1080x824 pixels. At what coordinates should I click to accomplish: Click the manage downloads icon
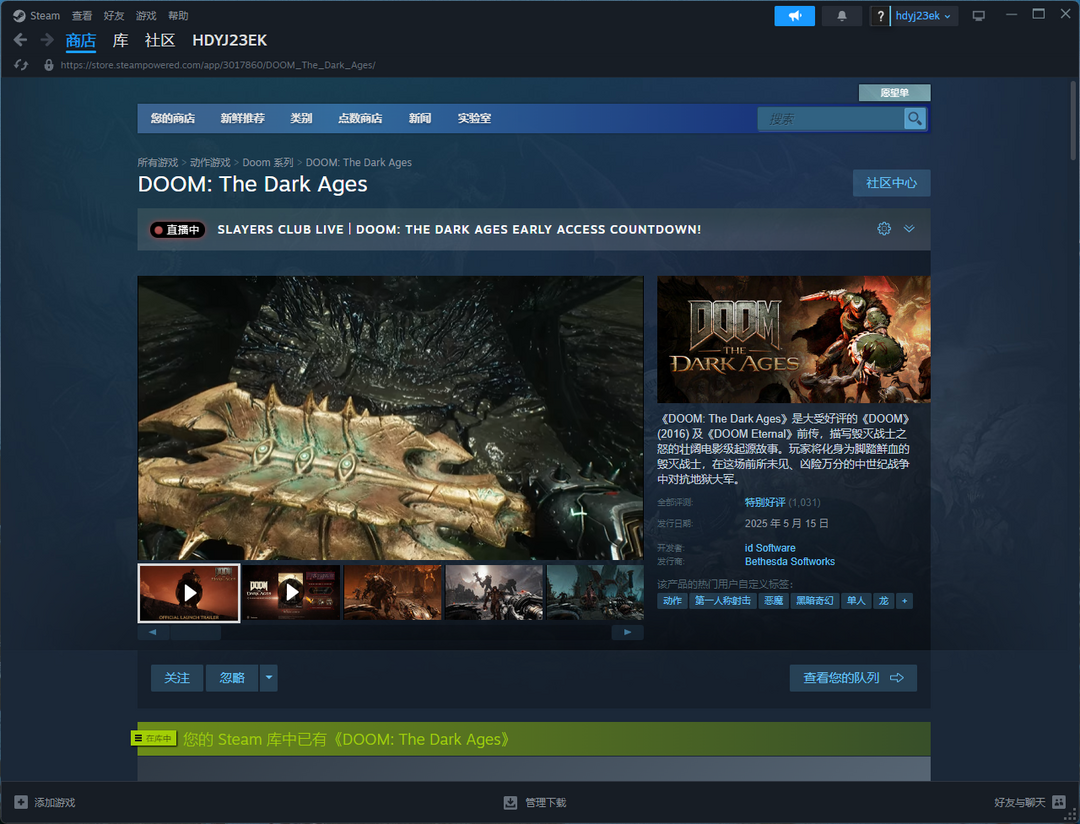510,802
